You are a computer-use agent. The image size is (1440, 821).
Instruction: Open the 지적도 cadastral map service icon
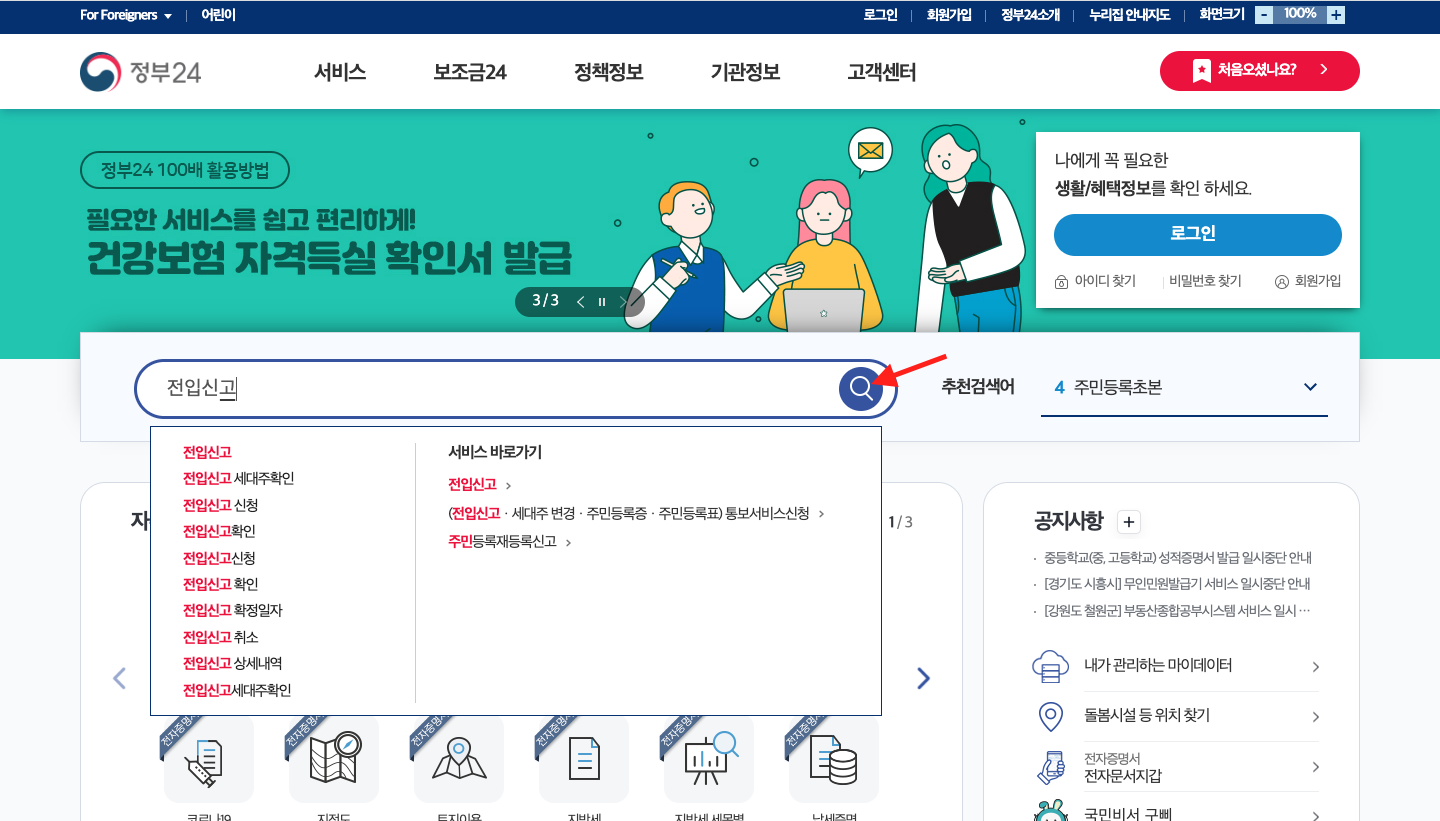[x=334, y=758]
